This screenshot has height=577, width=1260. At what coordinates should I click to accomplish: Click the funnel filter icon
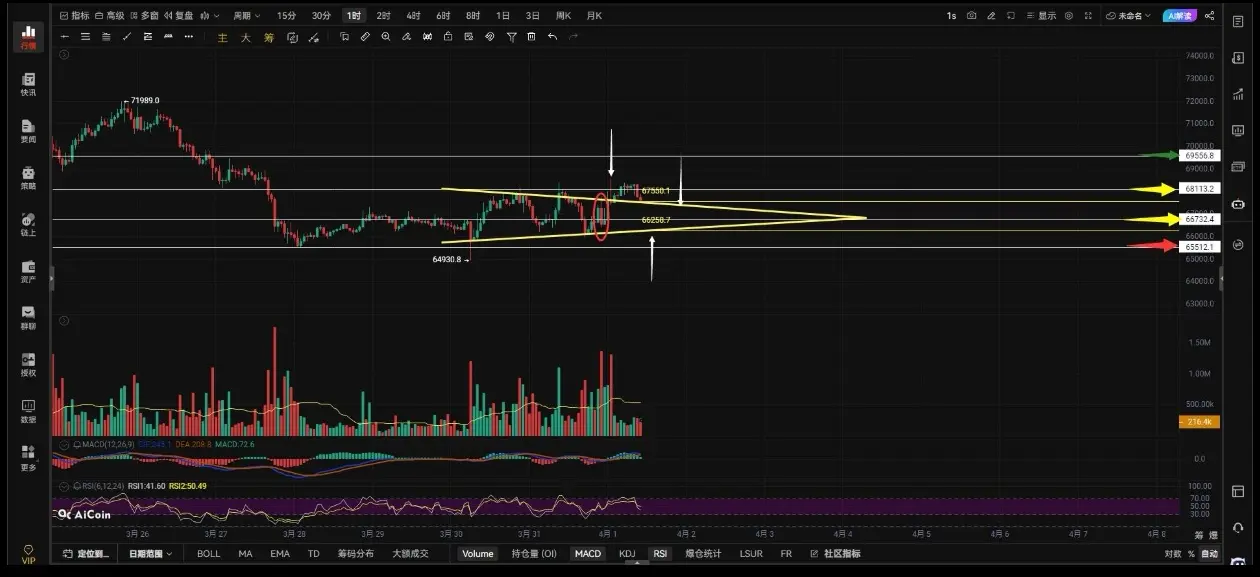pyautogui.click(x=511, y=37)
